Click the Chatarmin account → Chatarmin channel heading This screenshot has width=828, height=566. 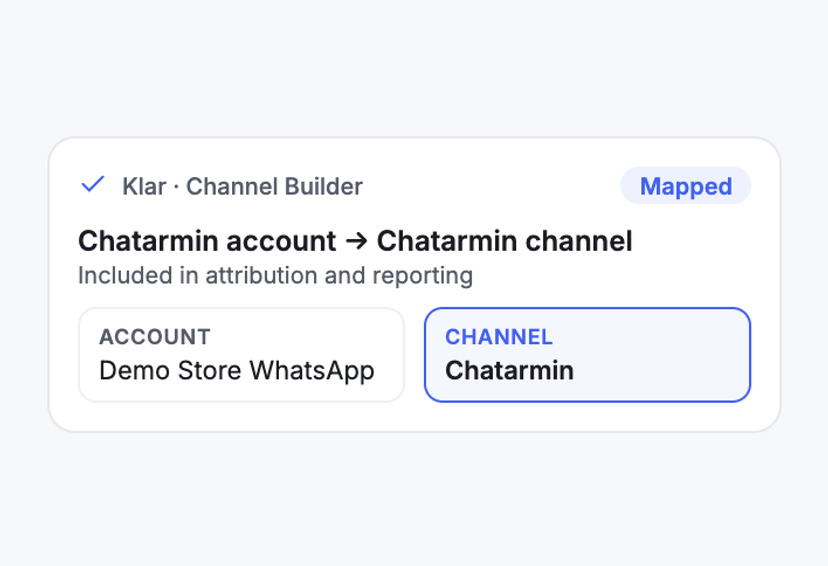[355, 241]
